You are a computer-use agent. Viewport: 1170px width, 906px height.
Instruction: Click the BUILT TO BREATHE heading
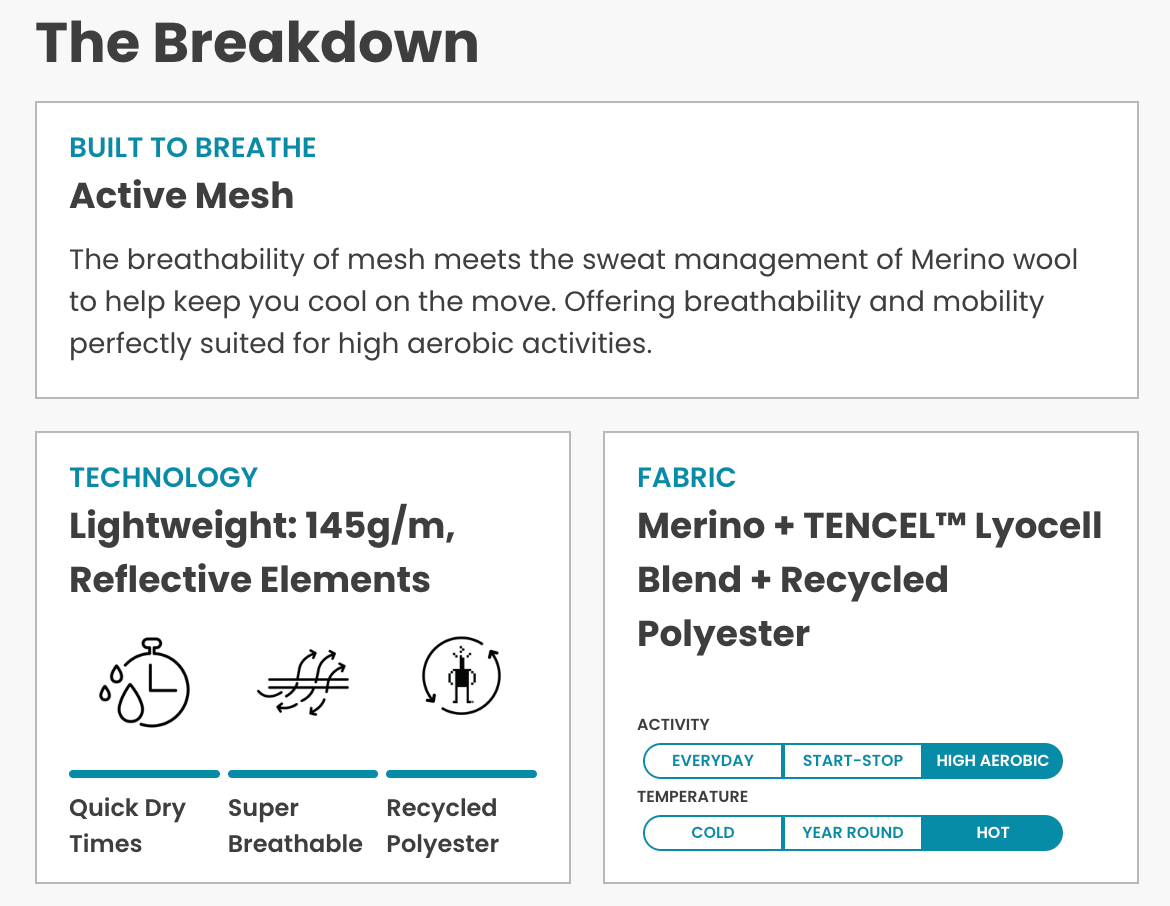click(192, 148)
